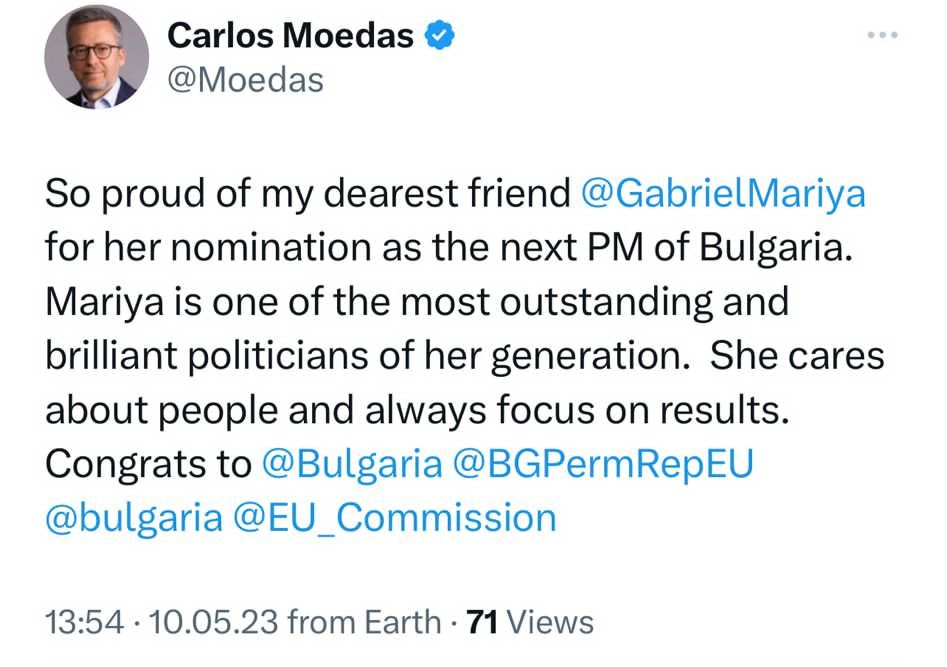947x667 pixels.
Task: Click the "Mariya is one of the most outstanding" line
Action: tap(417, 302)
